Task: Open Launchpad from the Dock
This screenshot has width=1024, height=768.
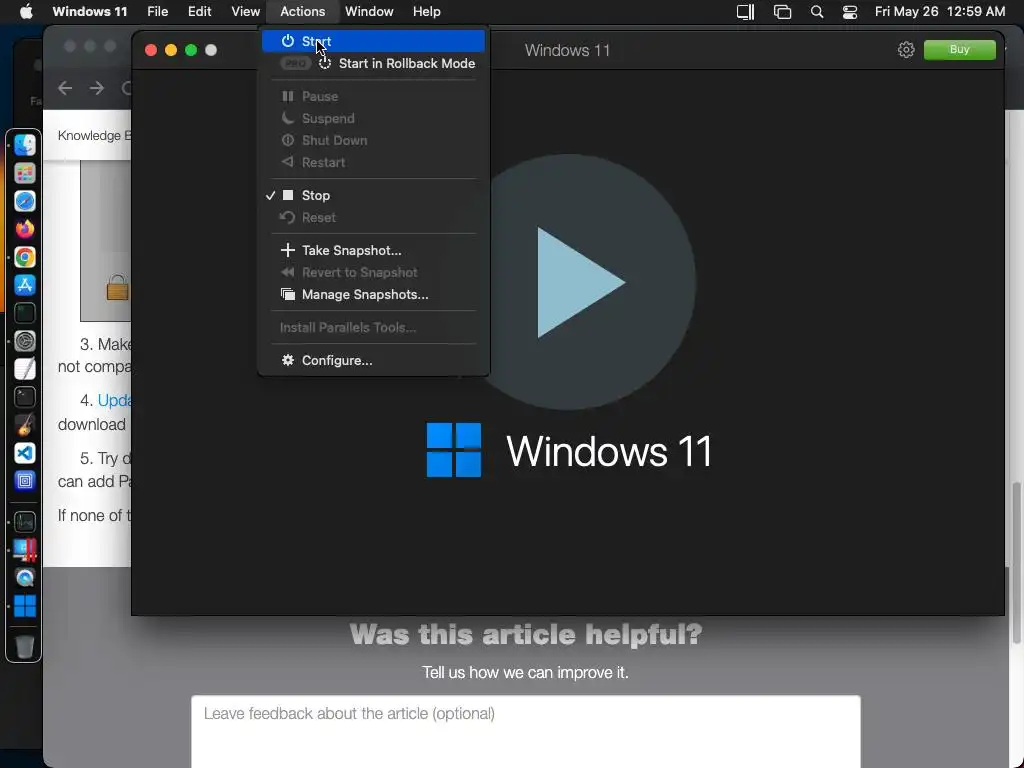Action: click(x=25, y=173)
